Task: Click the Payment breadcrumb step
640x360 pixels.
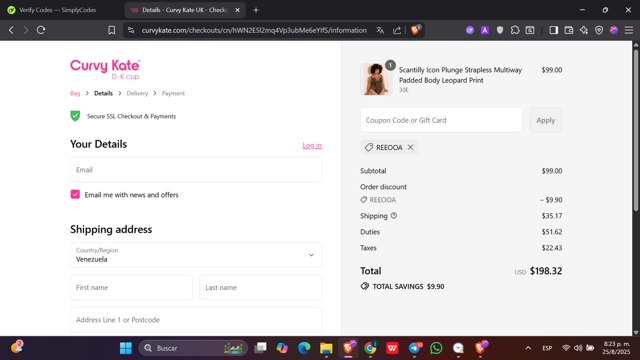Action: pyautogui.click(x=173, y=93)
